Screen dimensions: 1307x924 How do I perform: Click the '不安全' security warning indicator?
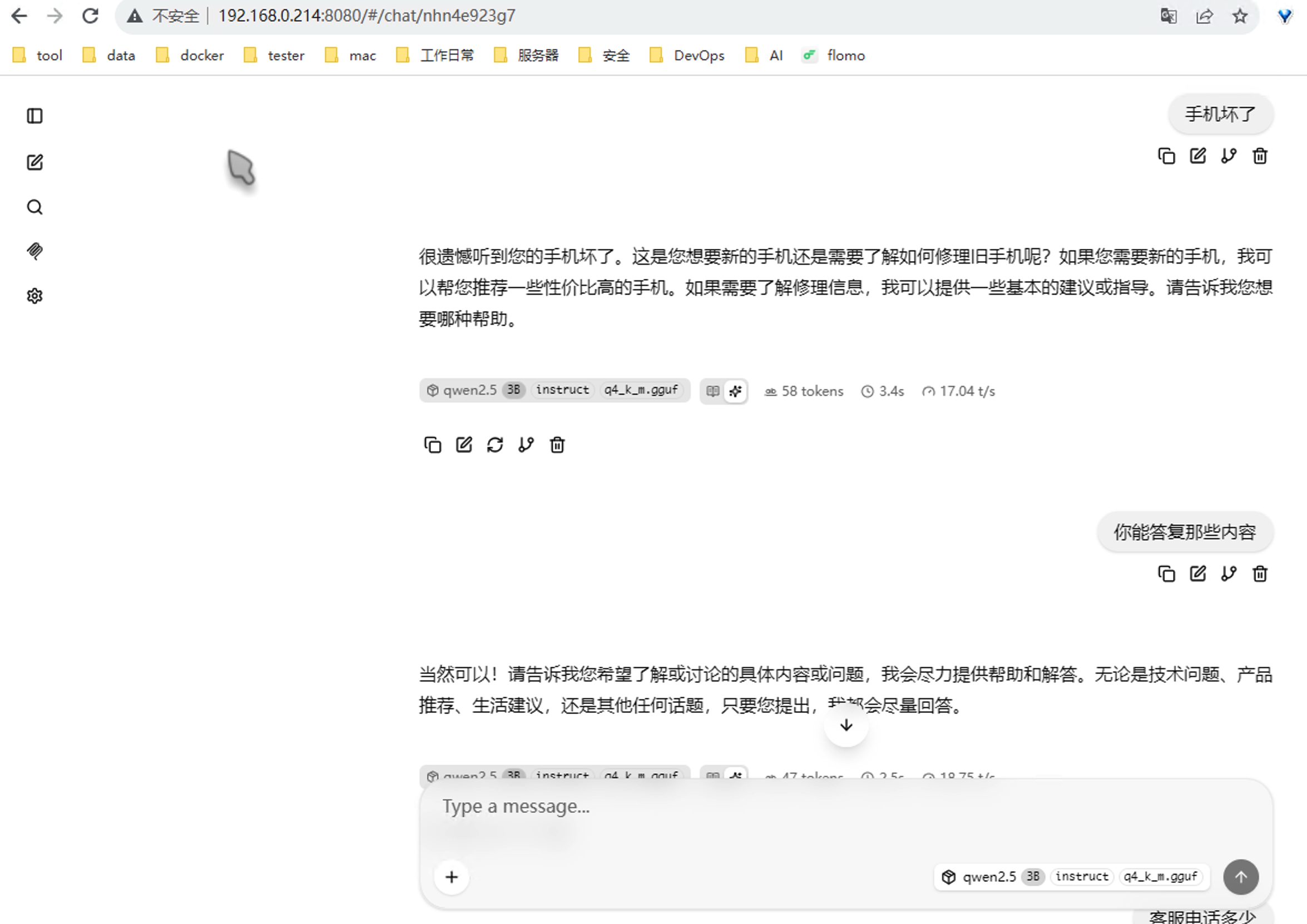[x=164, y=16]
